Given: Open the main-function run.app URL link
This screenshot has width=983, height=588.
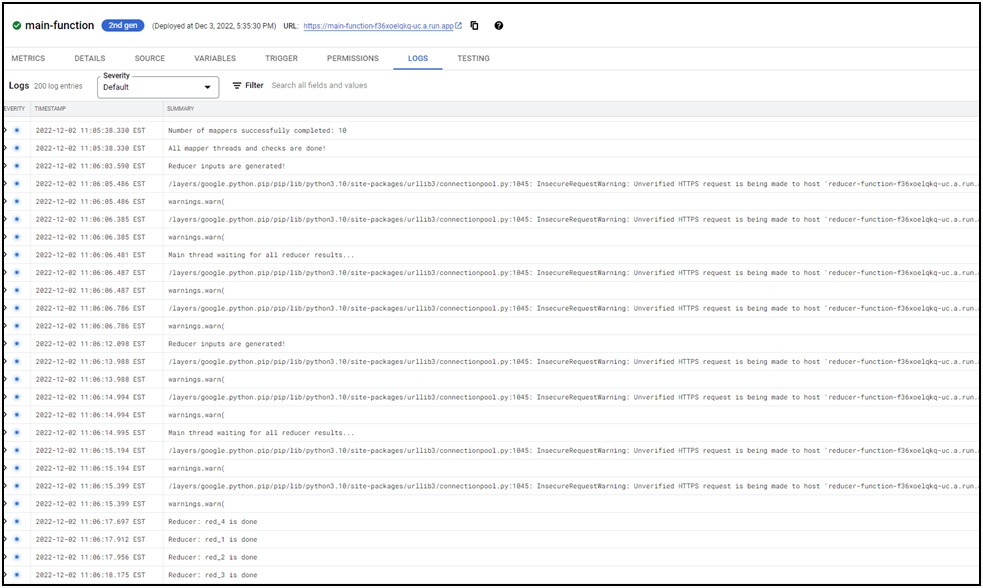Looking at the screenshot, I should [x=380, y=26].
